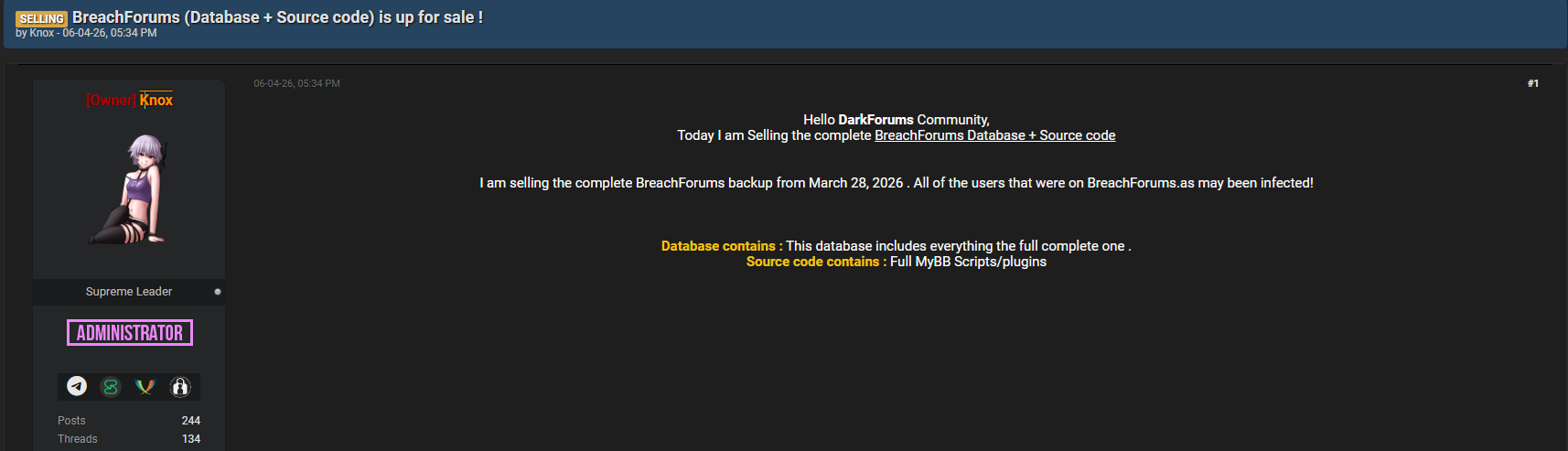Open the XMPP/Jabber contact icon
The height and width of the screenshot is (451, 1568).
tap(145, 387)
